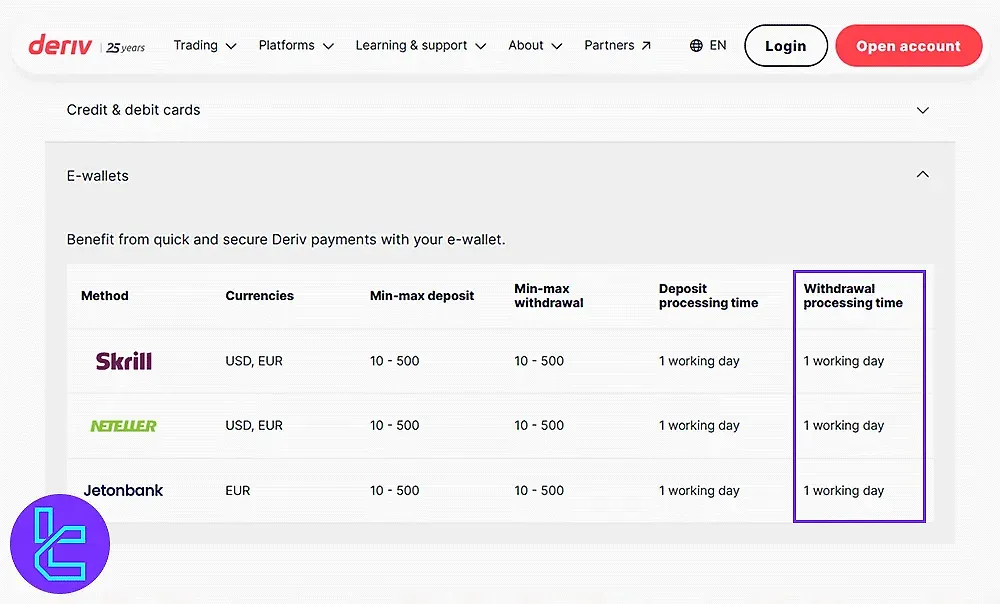Click Jetonbank's EUR currency cell
The image size is (1000, 604).
point(238,490)
